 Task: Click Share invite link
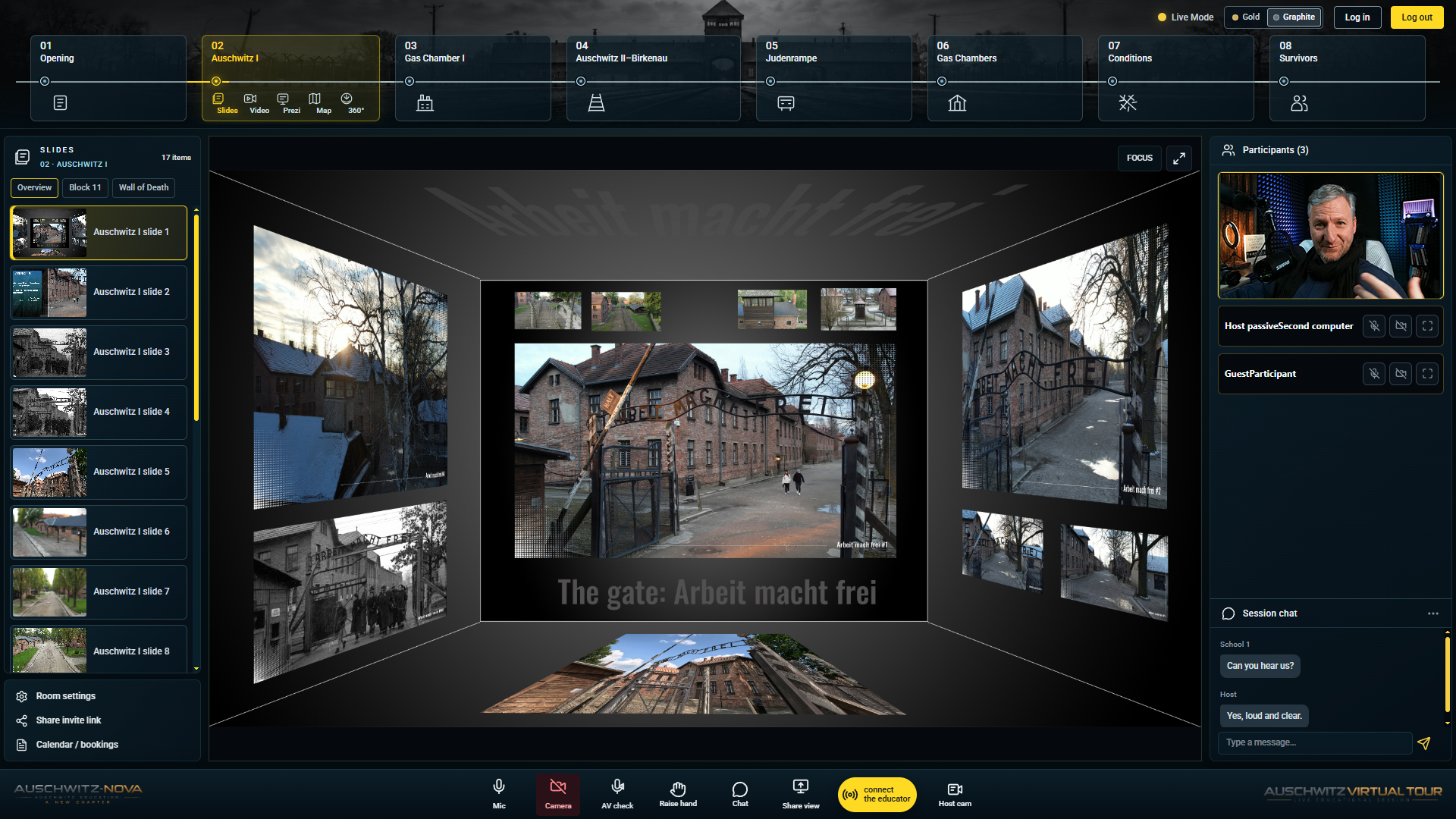(68, 720)
